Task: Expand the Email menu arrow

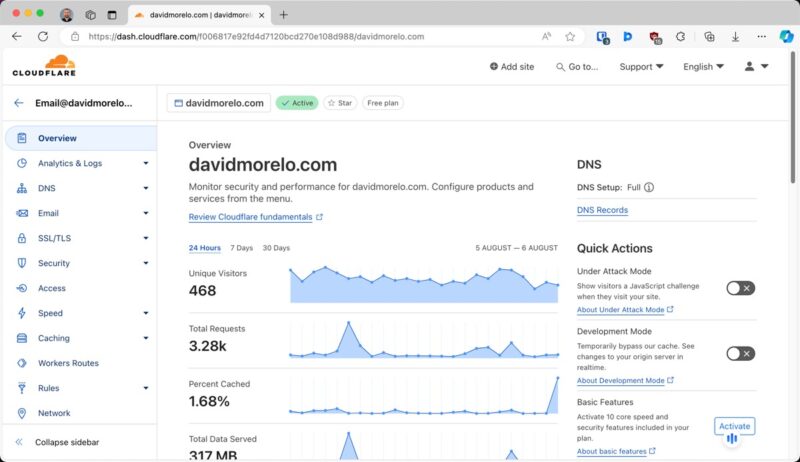Action: (x=145, y=213)
